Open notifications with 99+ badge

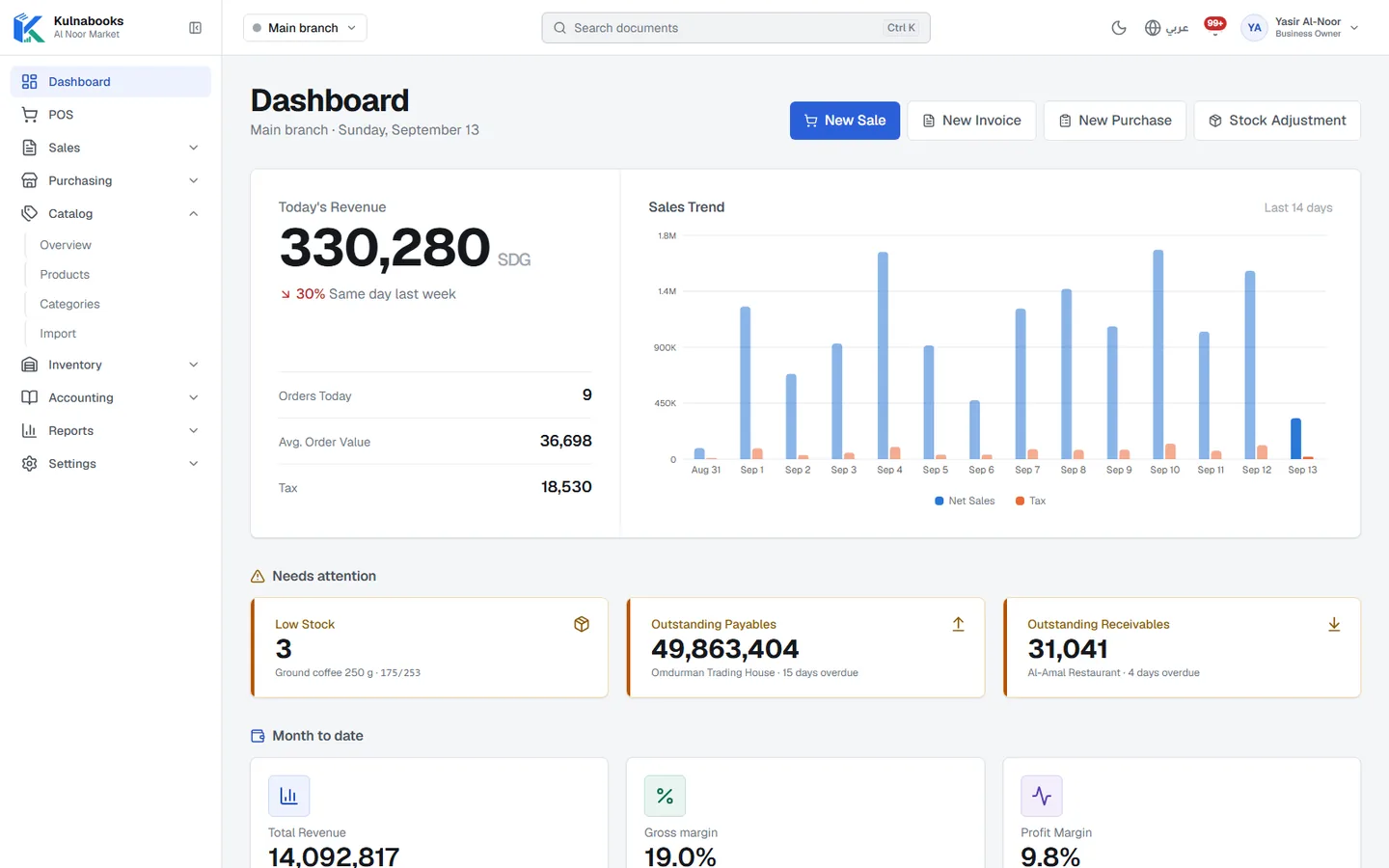click(1215, 26)
